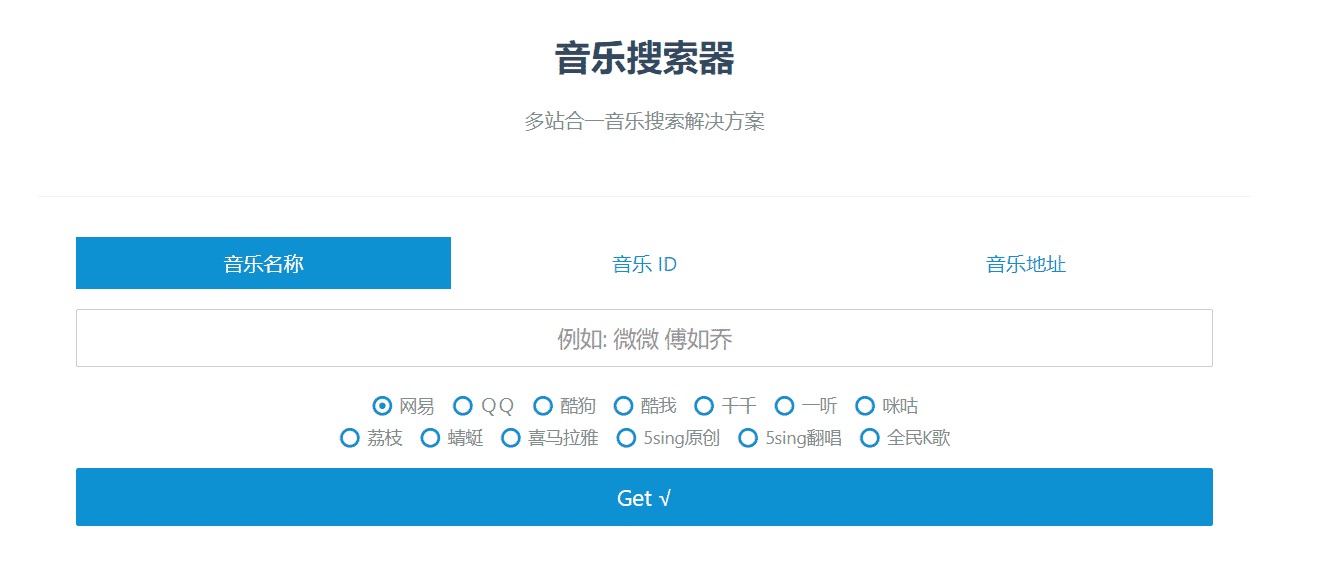Switch to the 音乐名称 tab

263,263
